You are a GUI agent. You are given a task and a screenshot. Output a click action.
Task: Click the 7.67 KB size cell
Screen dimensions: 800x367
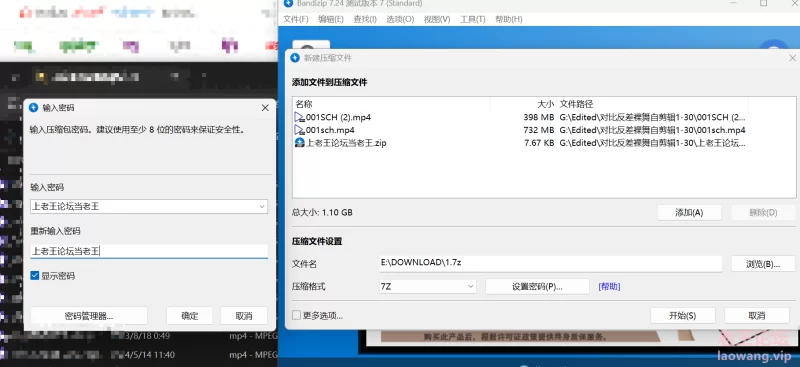(539, 143)
